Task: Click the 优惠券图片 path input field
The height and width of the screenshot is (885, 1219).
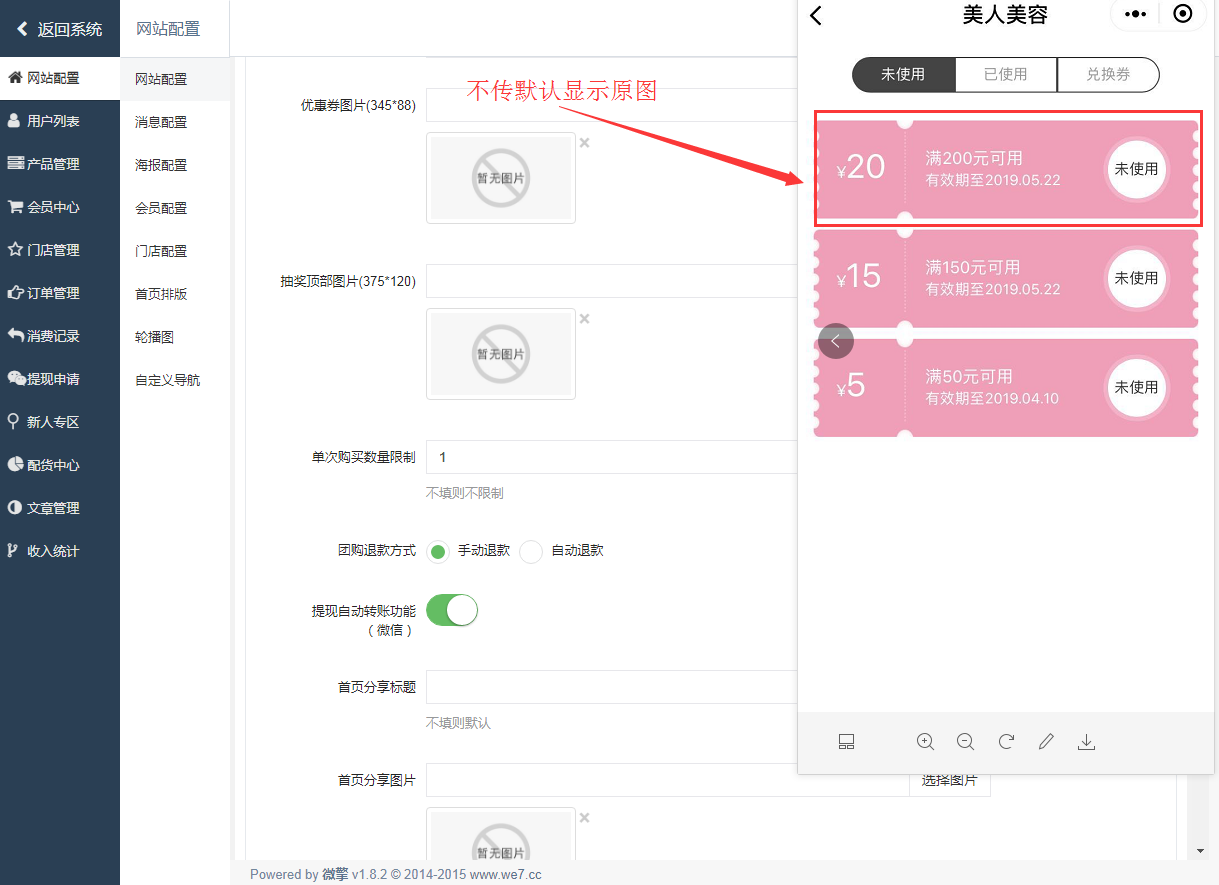Action: (612, 105)
